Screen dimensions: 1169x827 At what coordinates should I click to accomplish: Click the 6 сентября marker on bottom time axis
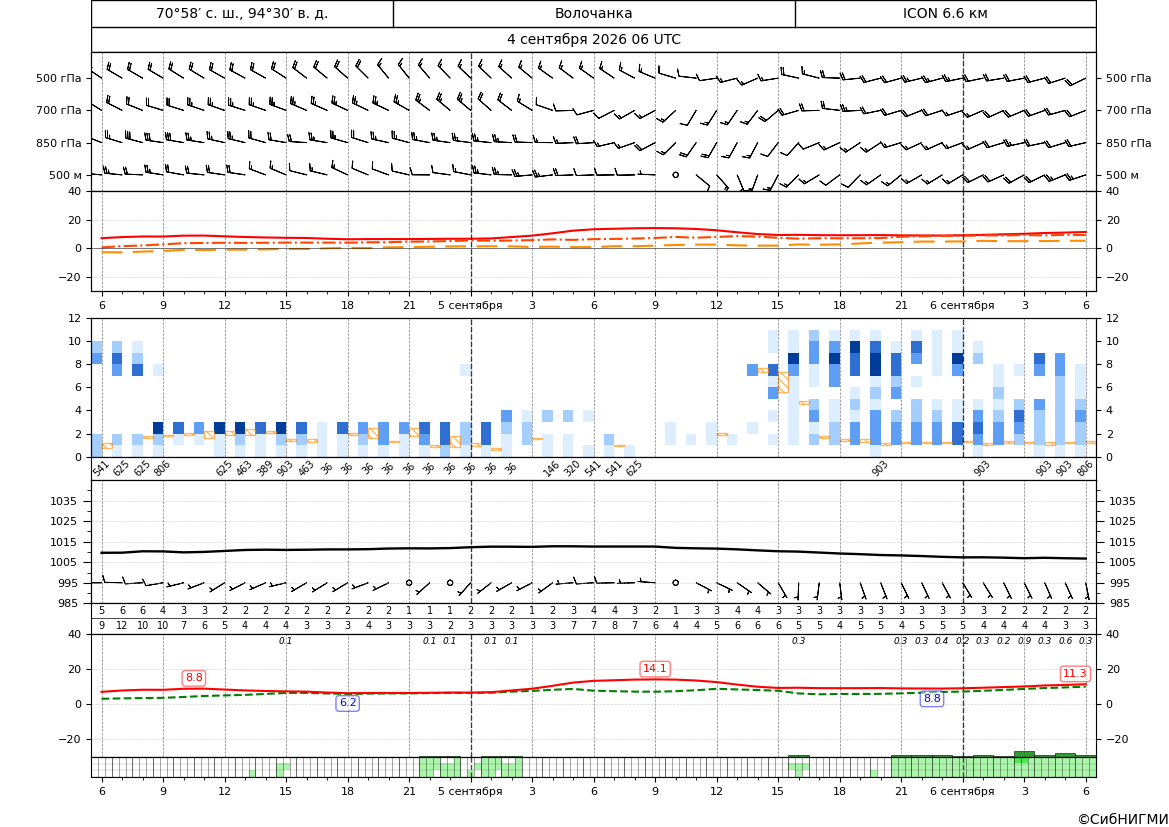[x=962, y=791]
